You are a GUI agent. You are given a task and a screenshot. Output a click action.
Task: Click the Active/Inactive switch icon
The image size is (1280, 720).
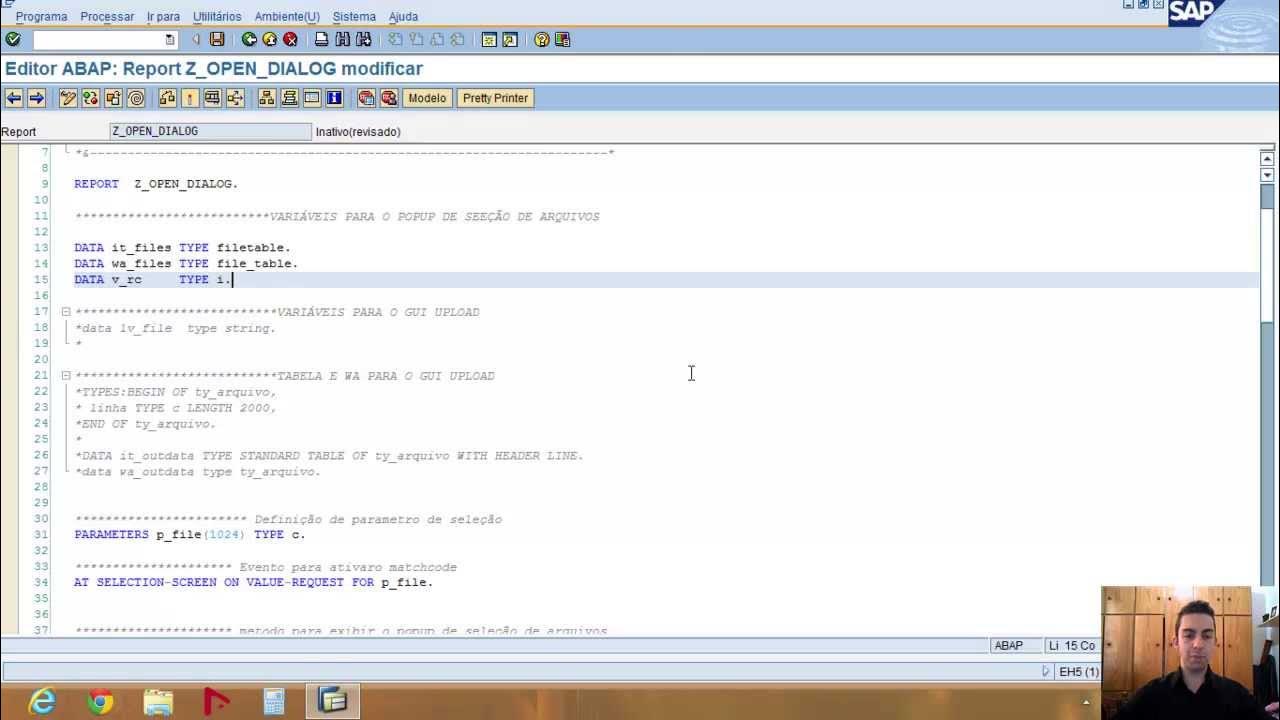pos(91,98)
